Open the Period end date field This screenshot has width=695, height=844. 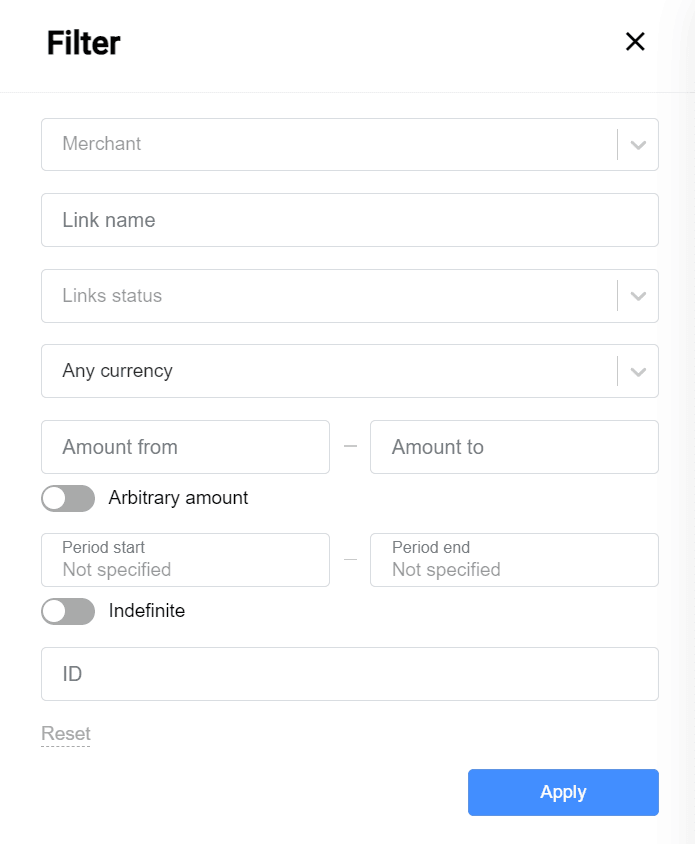click(514, 560)
